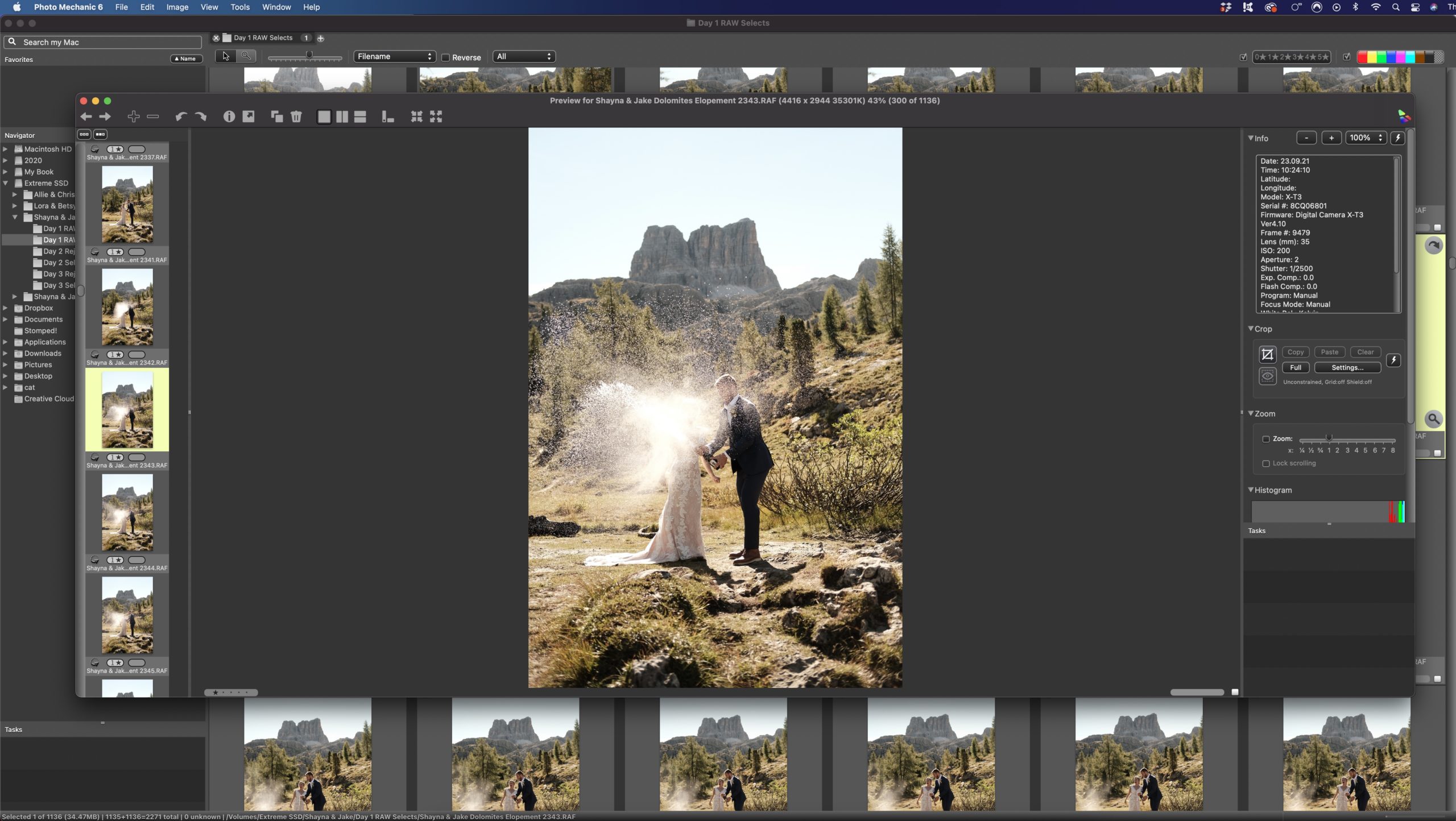Open the 100% info size dropdown
Viewport: 1456px width, 821px height.
(1366, 138)
